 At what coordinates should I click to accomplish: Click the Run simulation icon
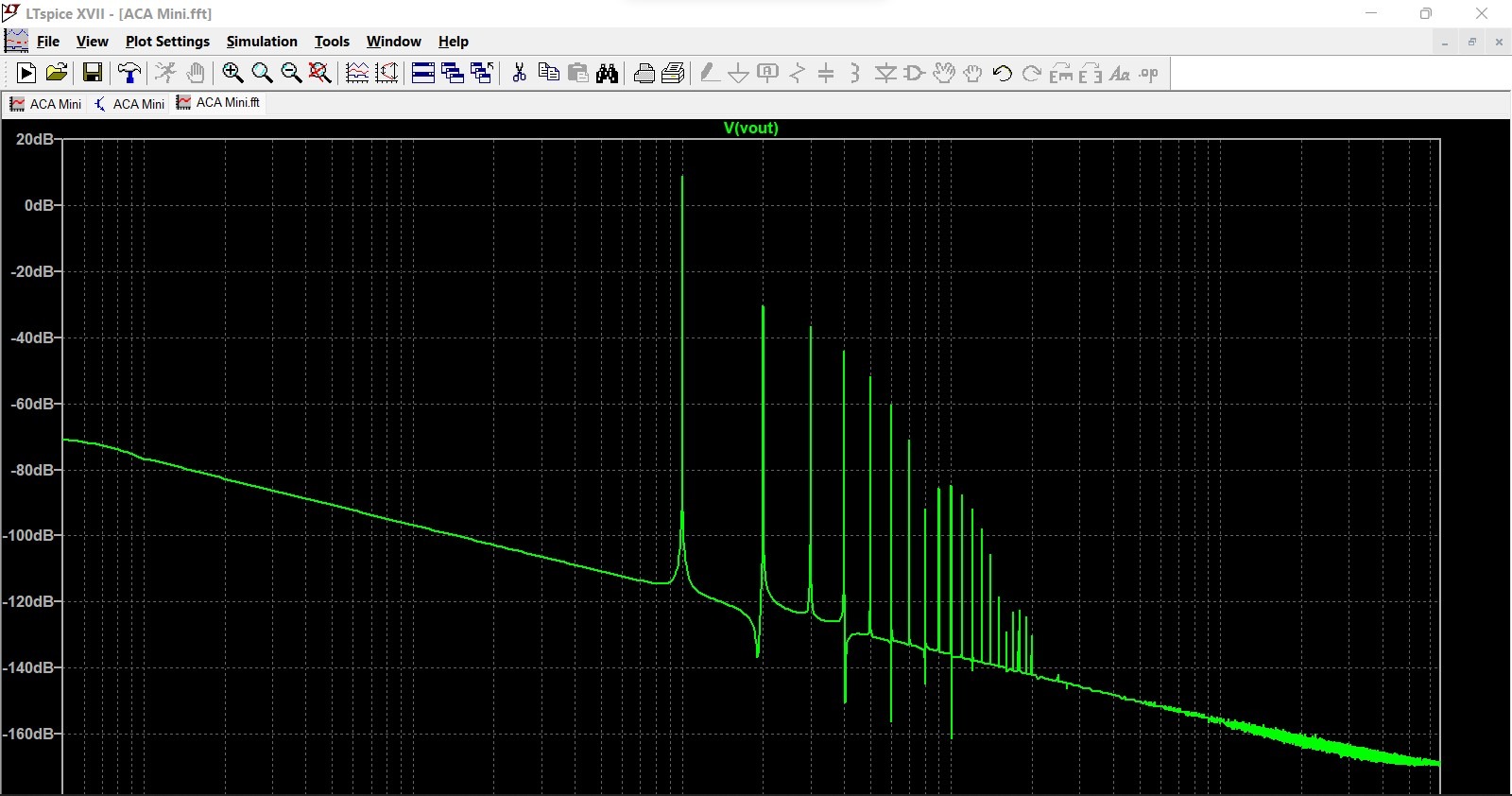pyautogui.click(x=26, y=73)
